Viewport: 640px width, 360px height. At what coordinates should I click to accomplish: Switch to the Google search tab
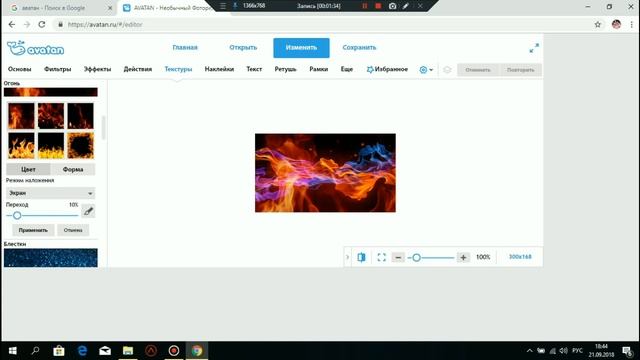pos(60,8)
